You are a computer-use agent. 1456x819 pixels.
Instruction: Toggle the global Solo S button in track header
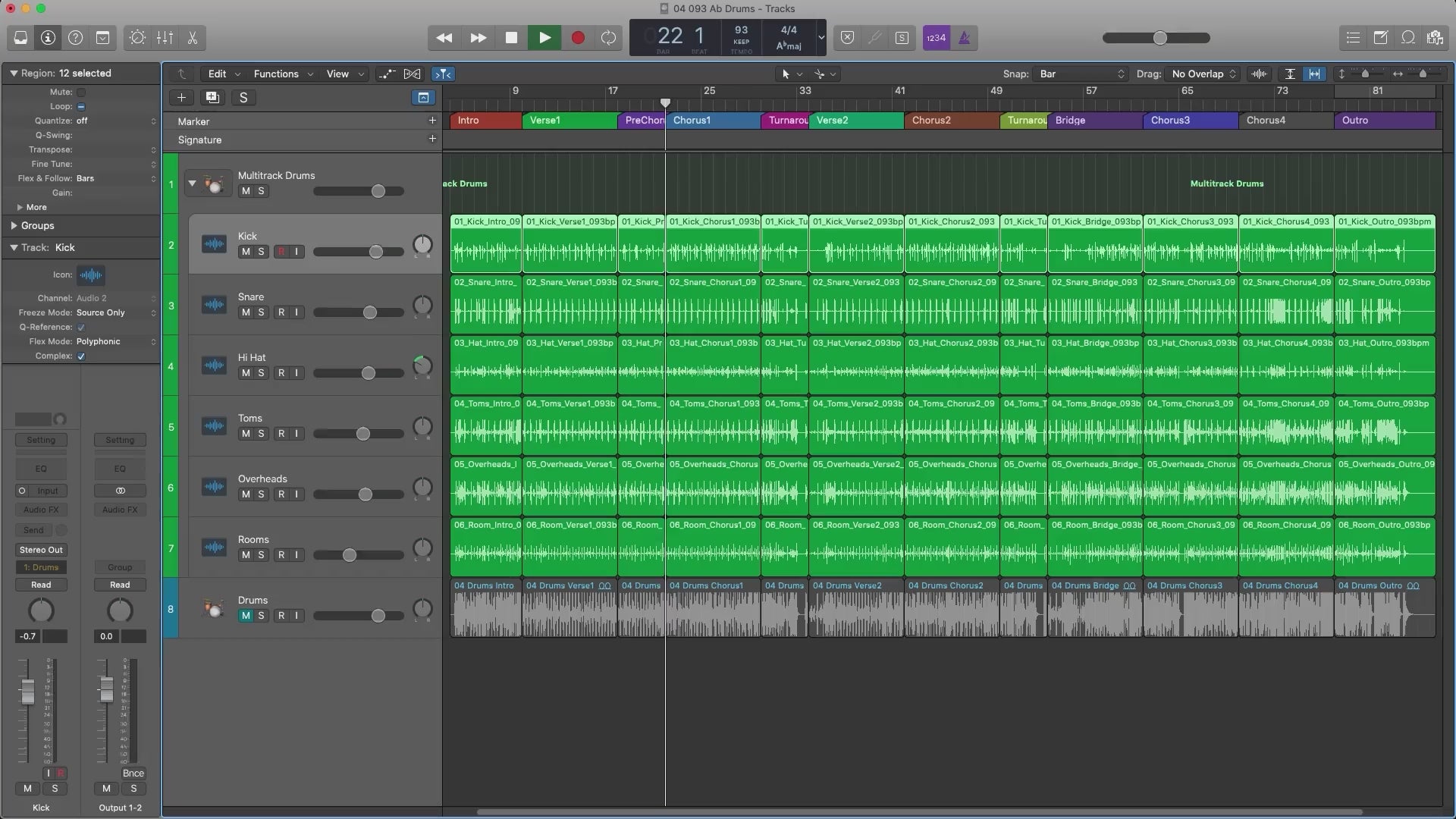(243, 97)
